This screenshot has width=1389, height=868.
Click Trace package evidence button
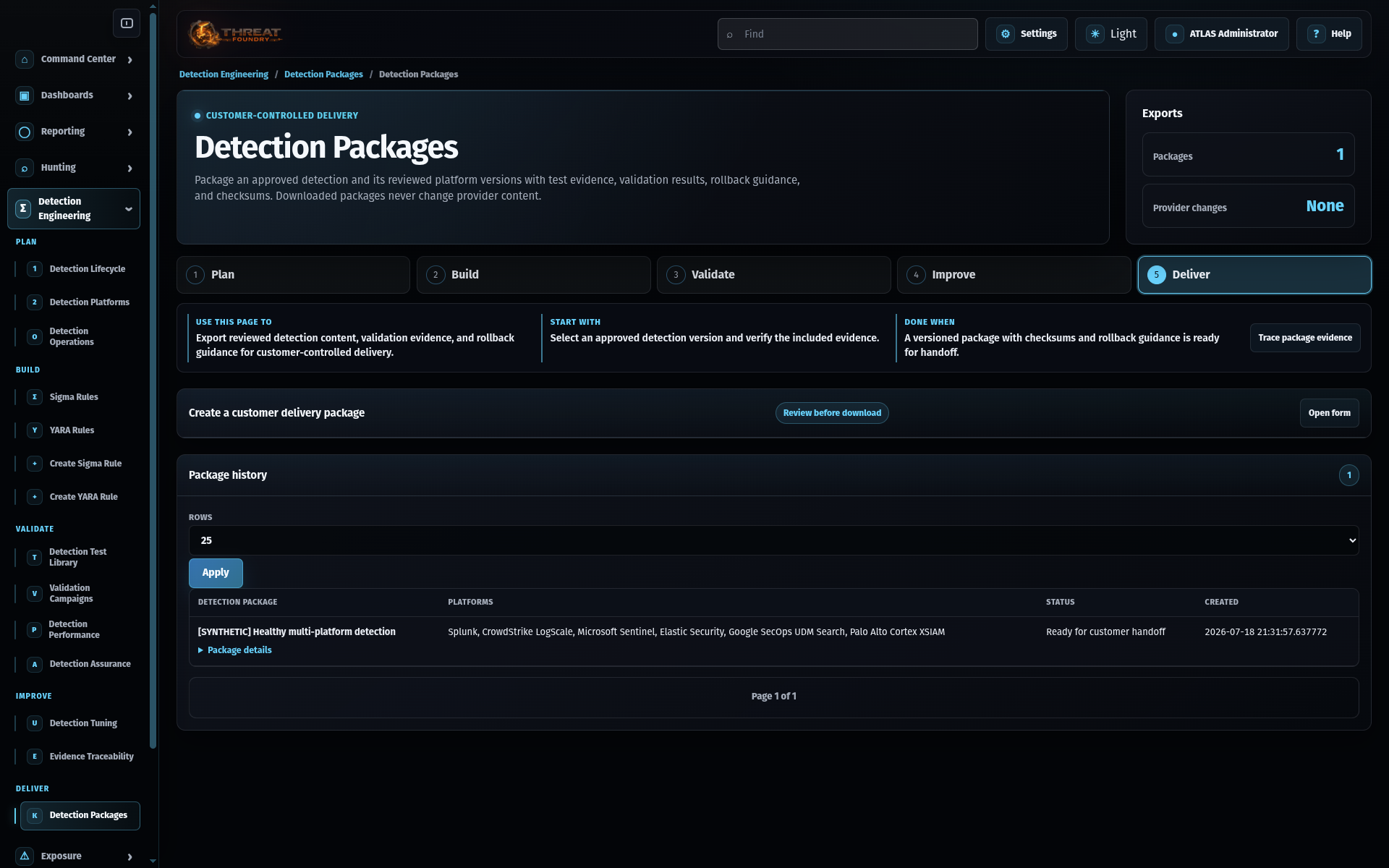[x=1304, y=338]
